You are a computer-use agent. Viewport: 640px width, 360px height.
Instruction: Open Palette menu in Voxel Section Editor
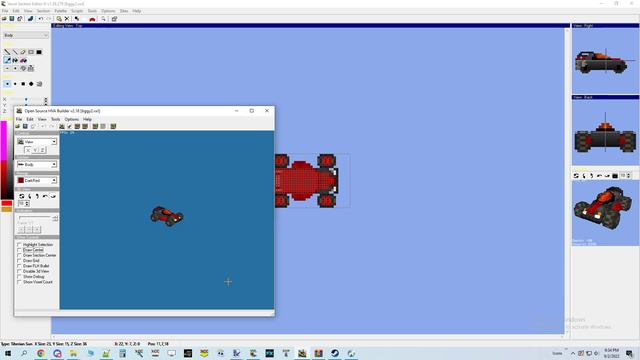click(x=61, y=11)
